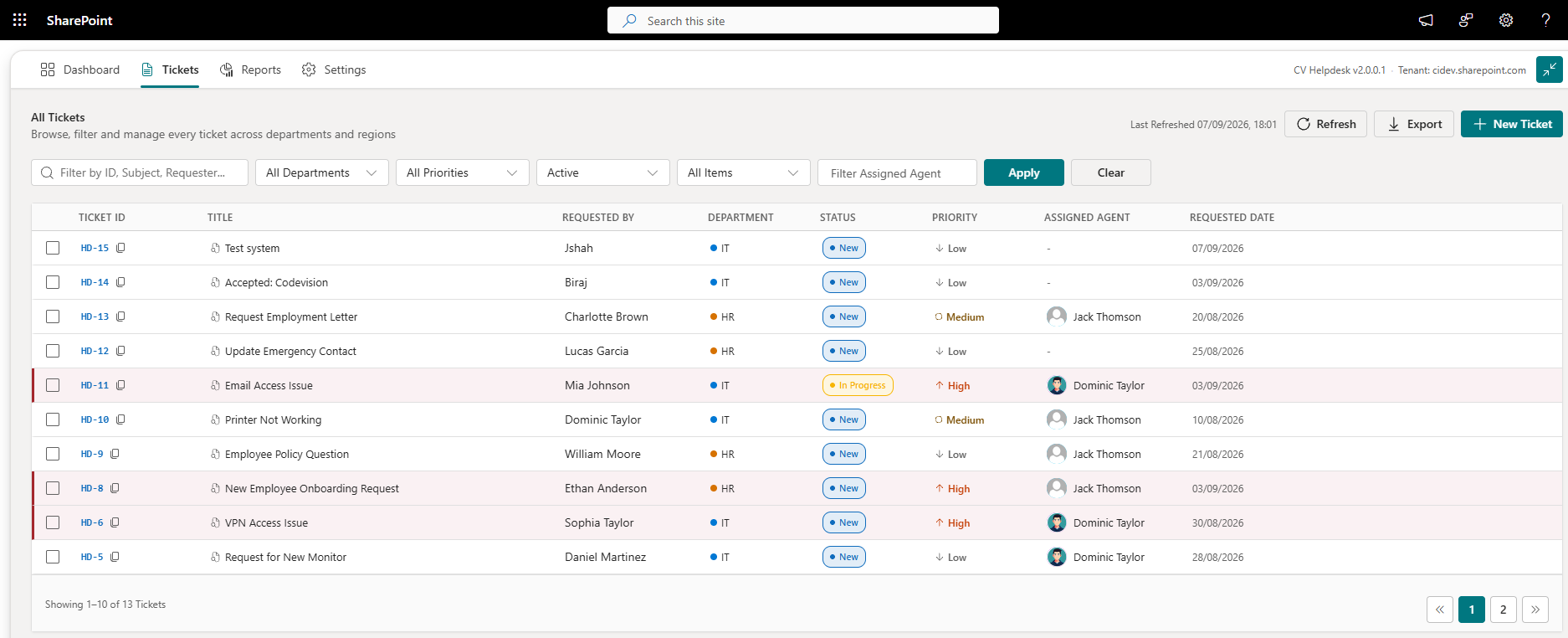Click Dominic Taylor's avatar on HD-11 row
Screen dimensions: 1568x638
coord(1057,385)
